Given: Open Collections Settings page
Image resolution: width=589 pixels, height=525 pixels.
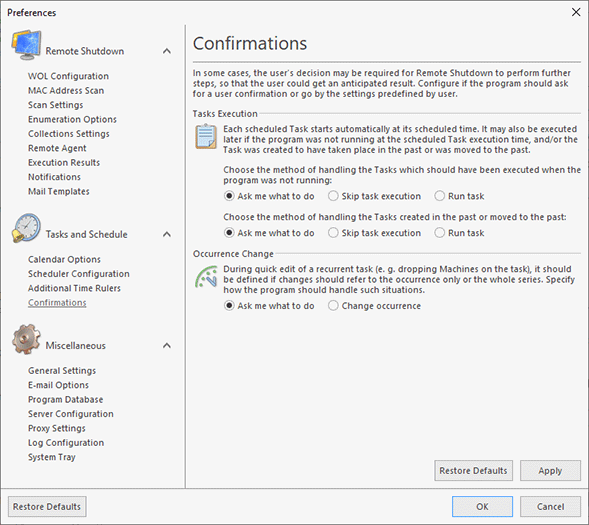Looking at the screenshot, I should pos(69,134).
